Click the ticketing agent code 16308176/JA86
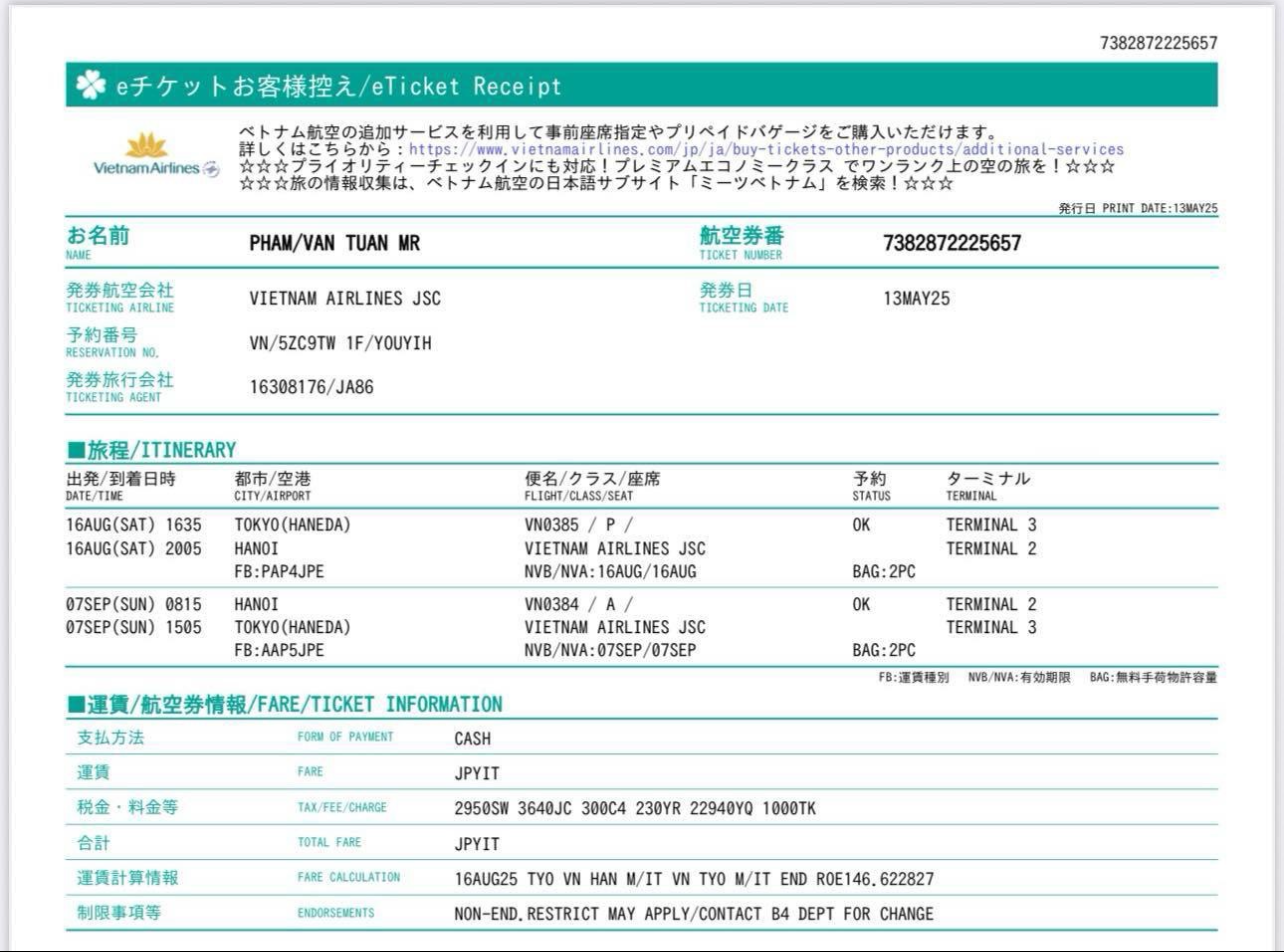 311,387
